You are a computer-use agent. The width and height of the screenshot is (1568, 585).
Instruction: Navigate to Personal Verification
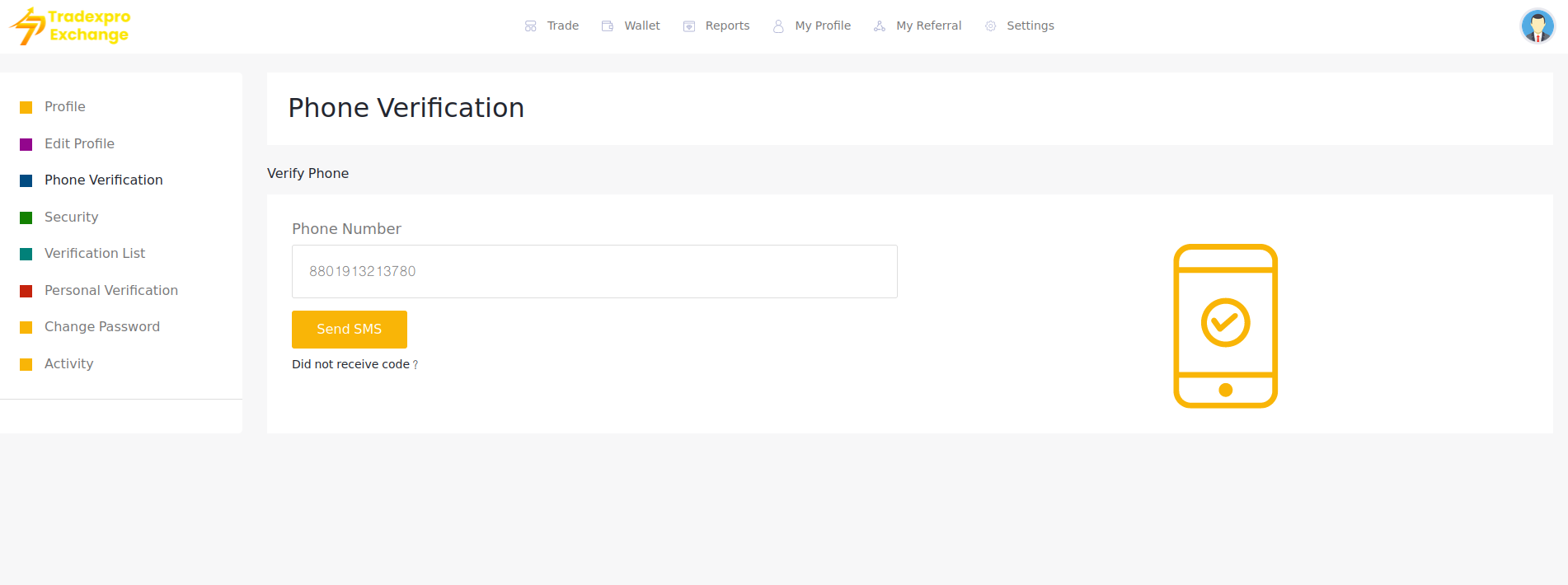coord(111,290)
